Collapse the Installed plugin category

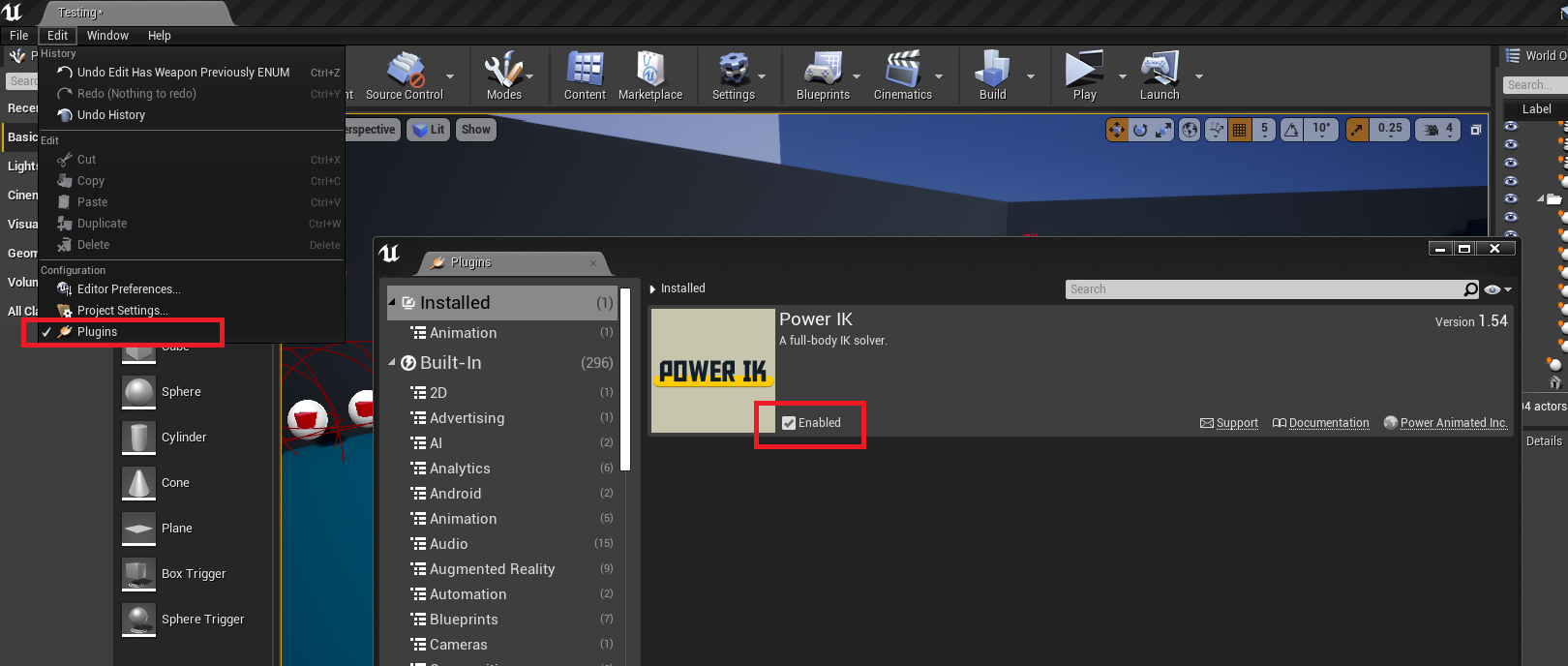click(392, 303)
